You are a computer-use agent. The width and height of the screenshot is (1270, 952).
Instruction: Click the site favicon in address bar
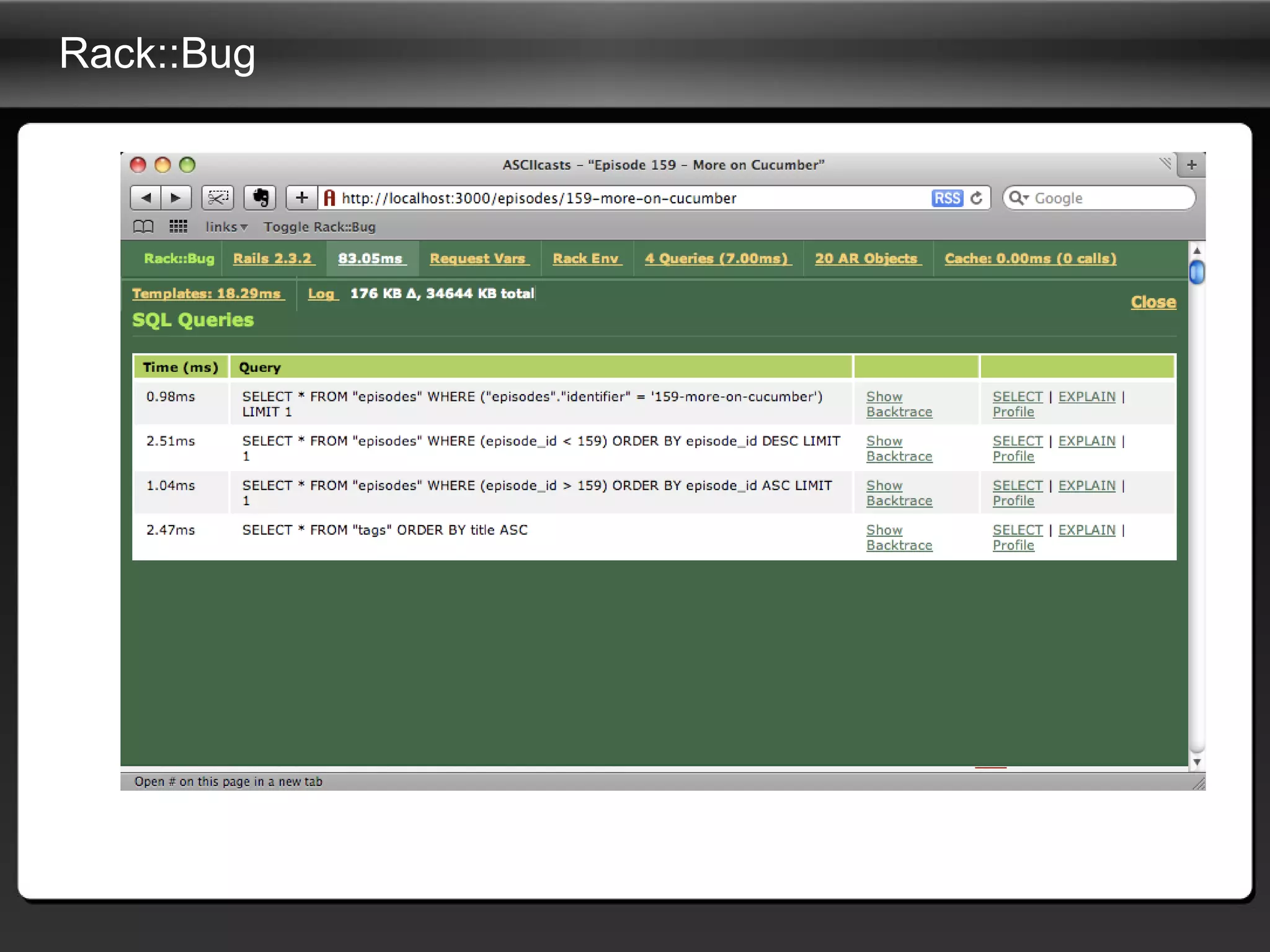(329, 198)
